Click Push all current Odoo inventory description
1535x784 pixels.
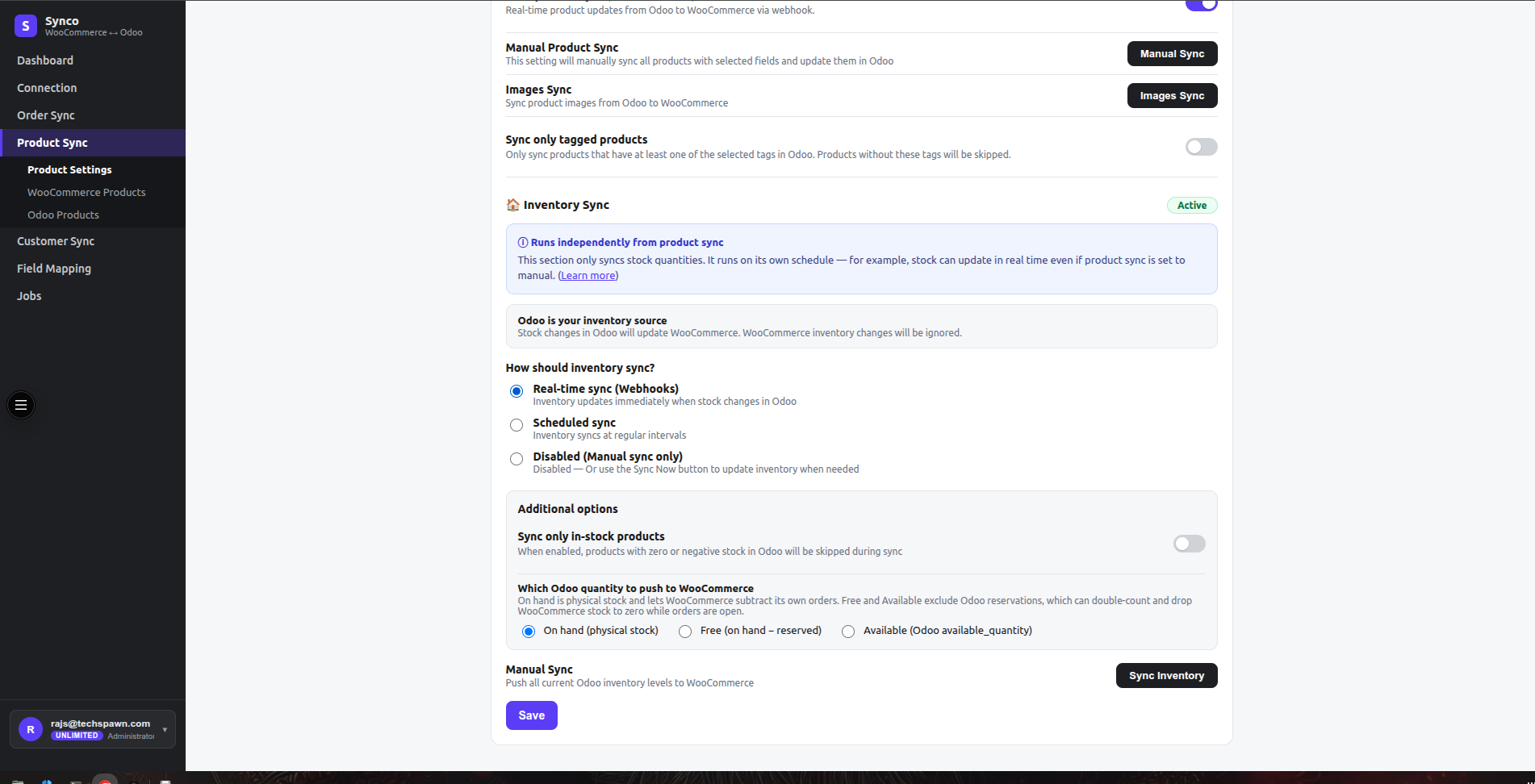tap(629, 683)
